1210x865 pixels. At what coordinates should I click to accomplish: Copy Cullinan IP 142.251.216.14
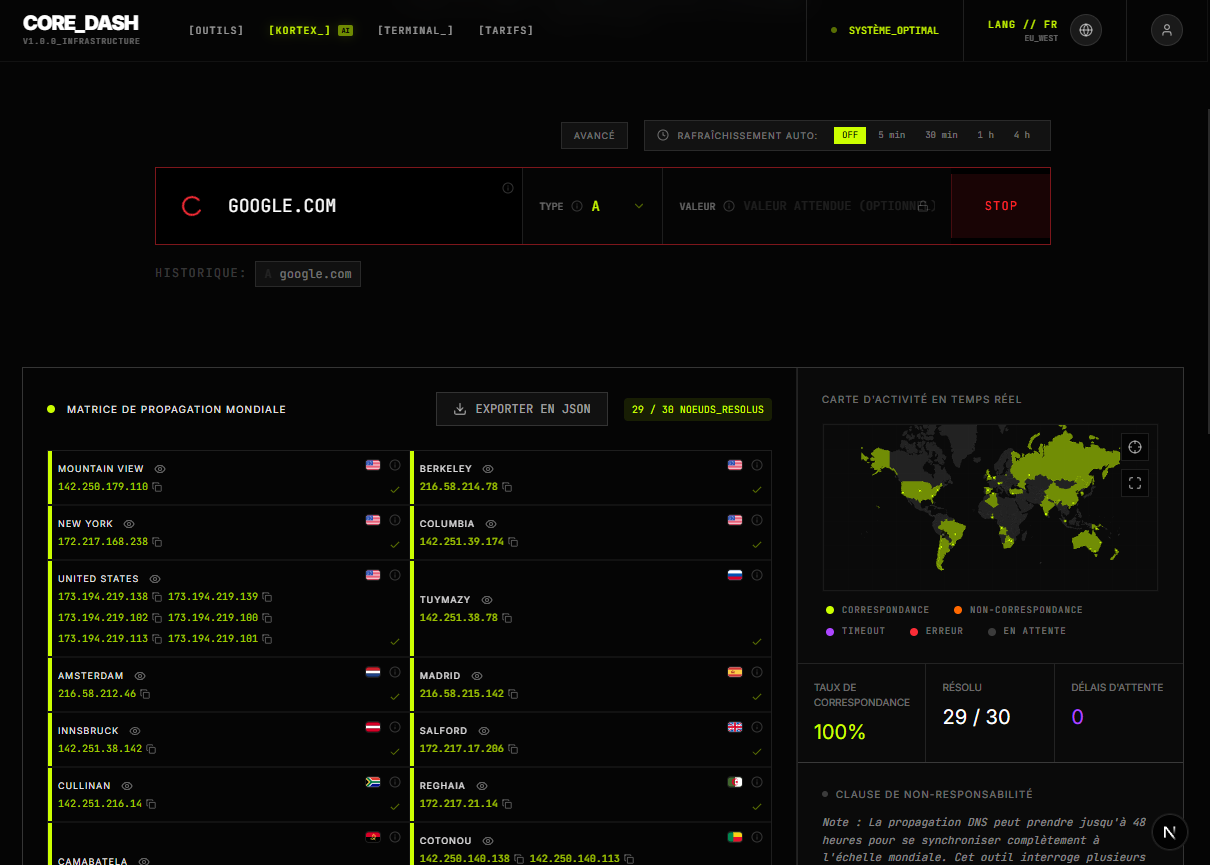(x=151, y=804)
